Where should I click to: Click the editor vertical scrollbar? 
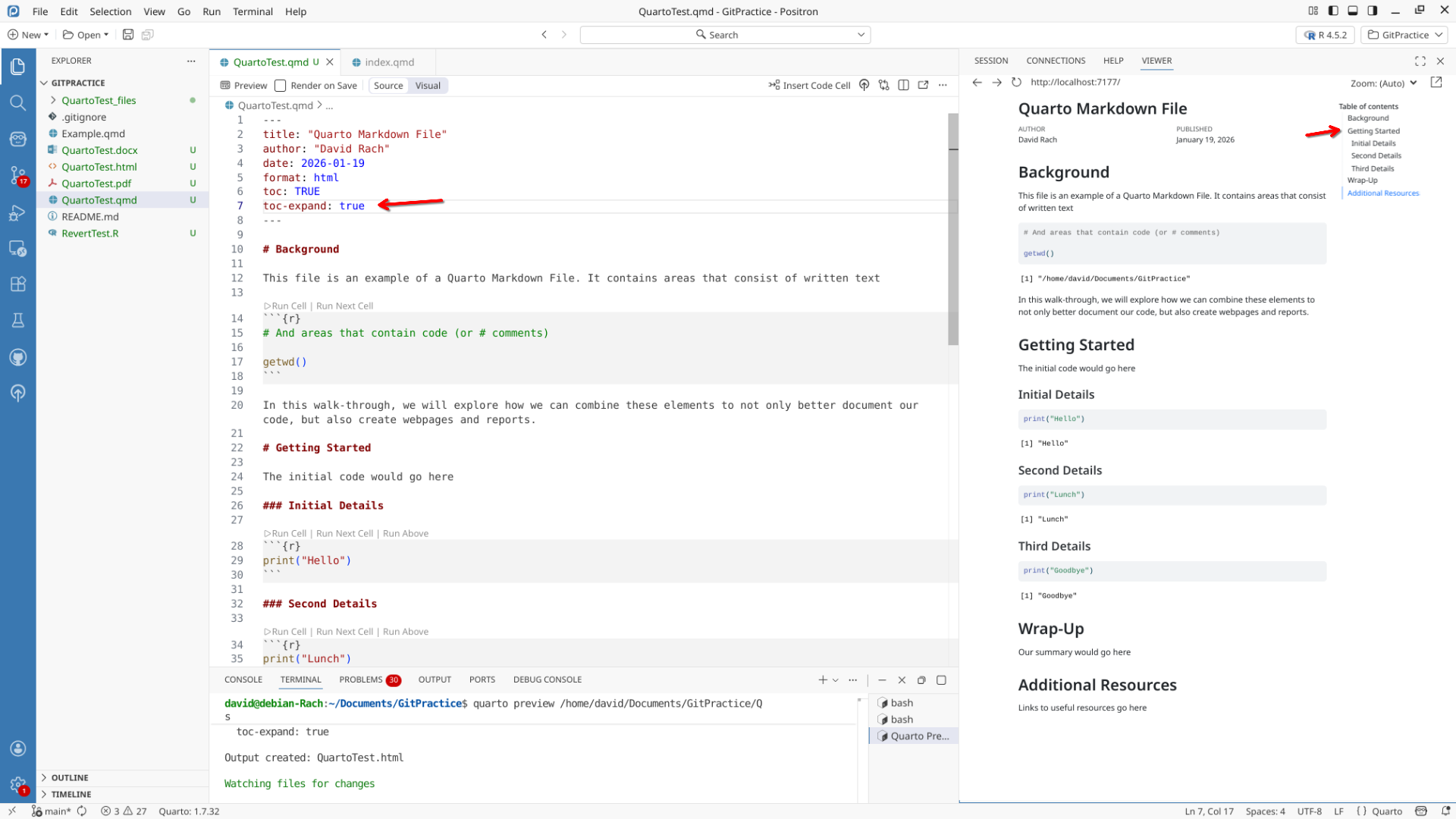click(x=952, y=229)
